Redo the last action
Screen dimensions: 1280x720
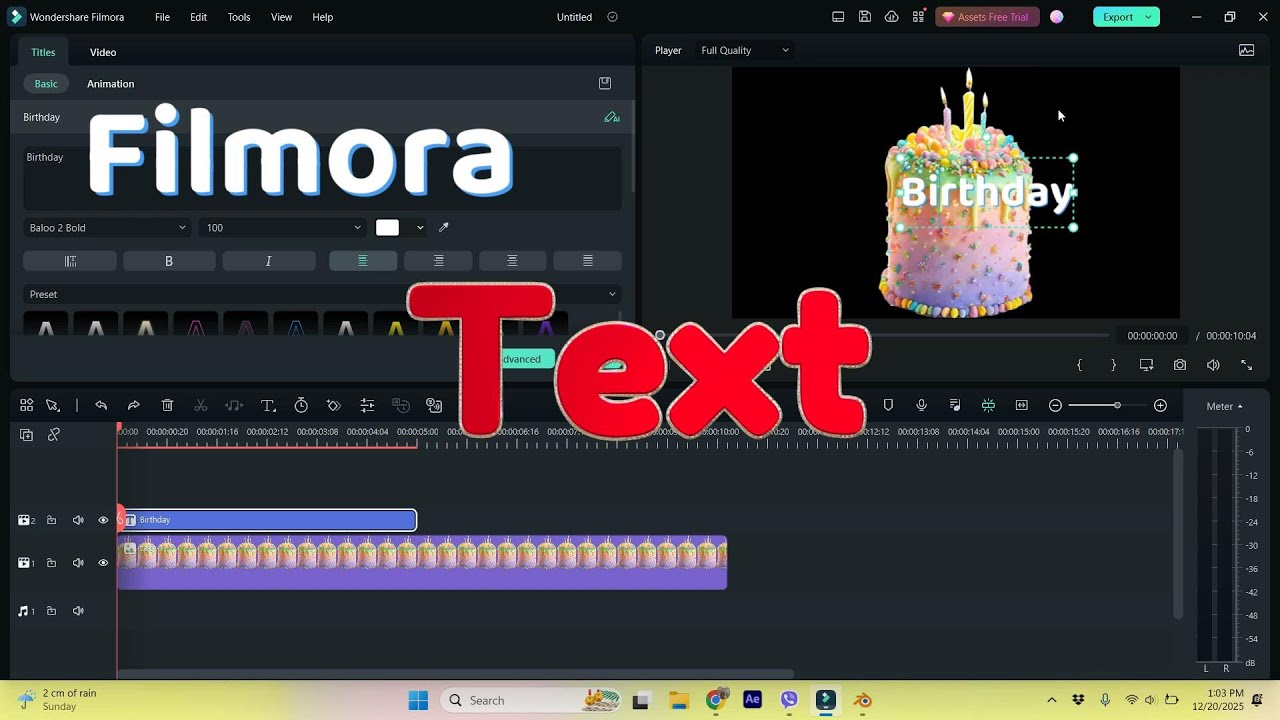click(x=133, y=405)
